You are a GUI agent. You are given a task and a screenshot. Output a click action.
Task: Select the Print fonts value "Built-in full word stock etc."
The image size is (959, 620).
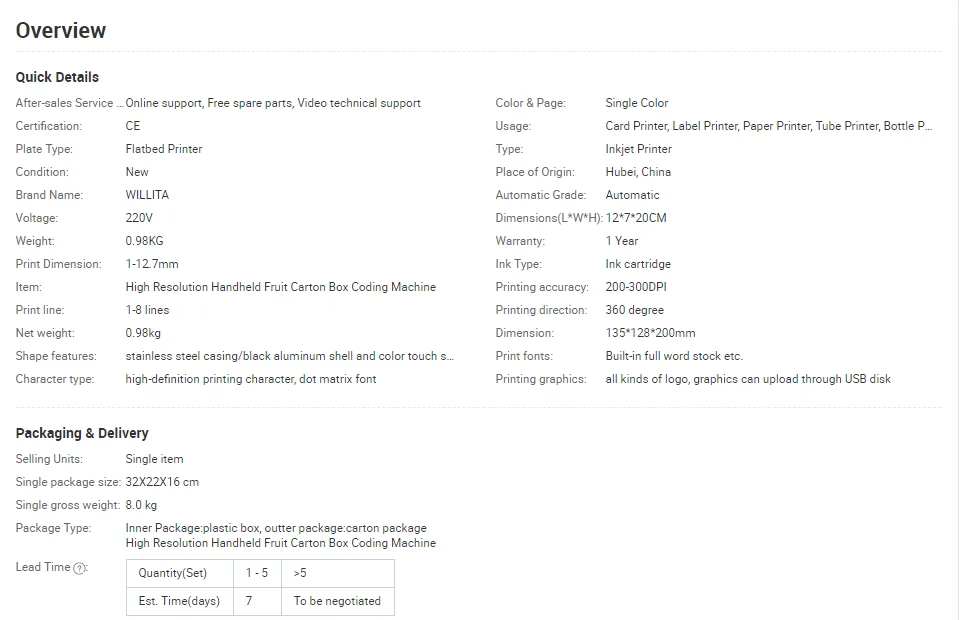tap(674, 356)
